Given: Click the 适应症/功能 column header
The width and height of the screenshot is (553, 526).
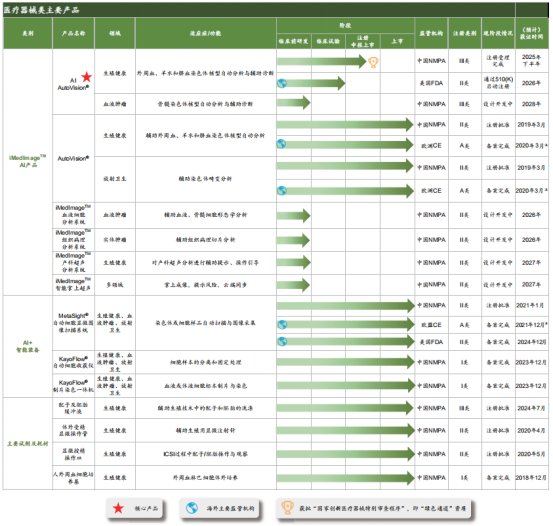Looking at the screenshot, I should [206, 34].
